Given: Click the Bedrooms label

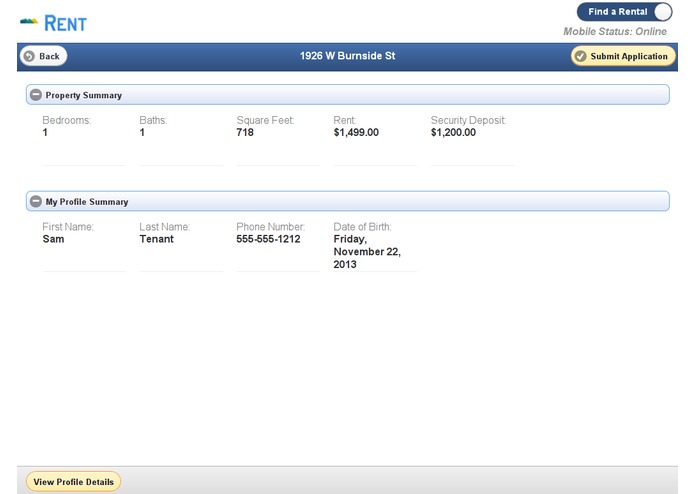Looking at the screenshot, I should (66, 121).
